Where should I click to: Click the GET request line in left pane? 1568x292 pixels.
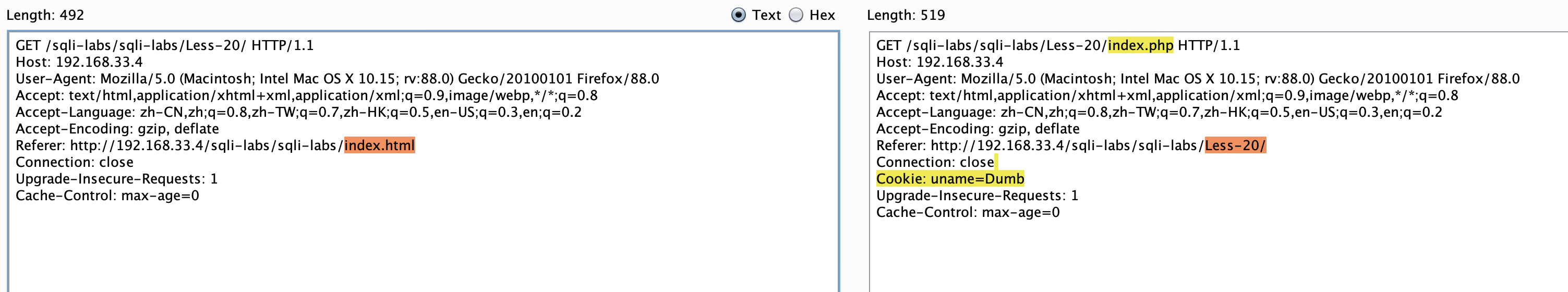[x=164, y=46]
